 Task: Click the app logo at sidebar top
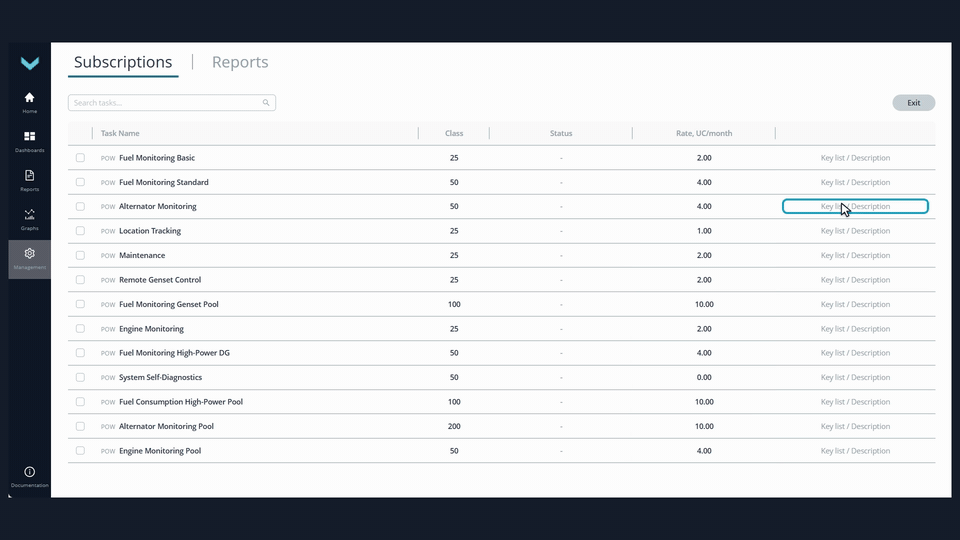click(x=29, y=63)
